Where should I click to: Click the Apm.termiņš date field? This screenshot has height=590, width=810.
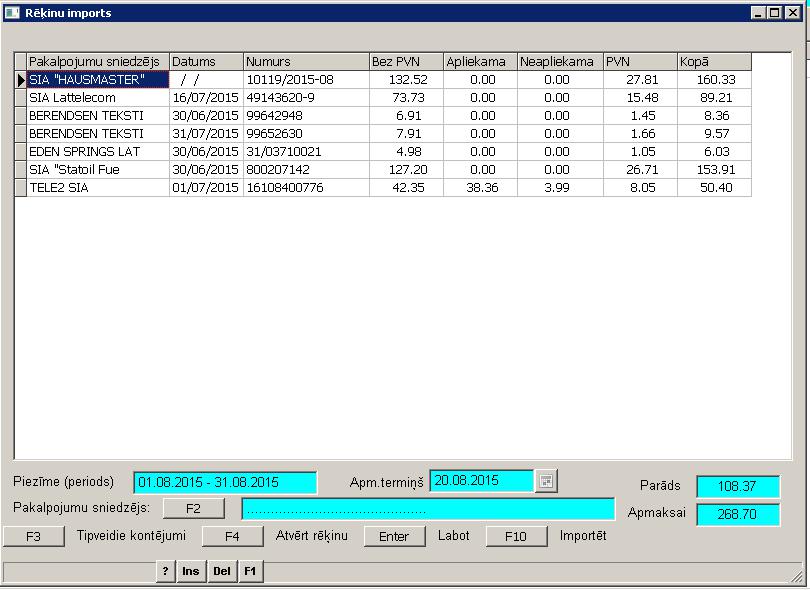coord(481,481)
